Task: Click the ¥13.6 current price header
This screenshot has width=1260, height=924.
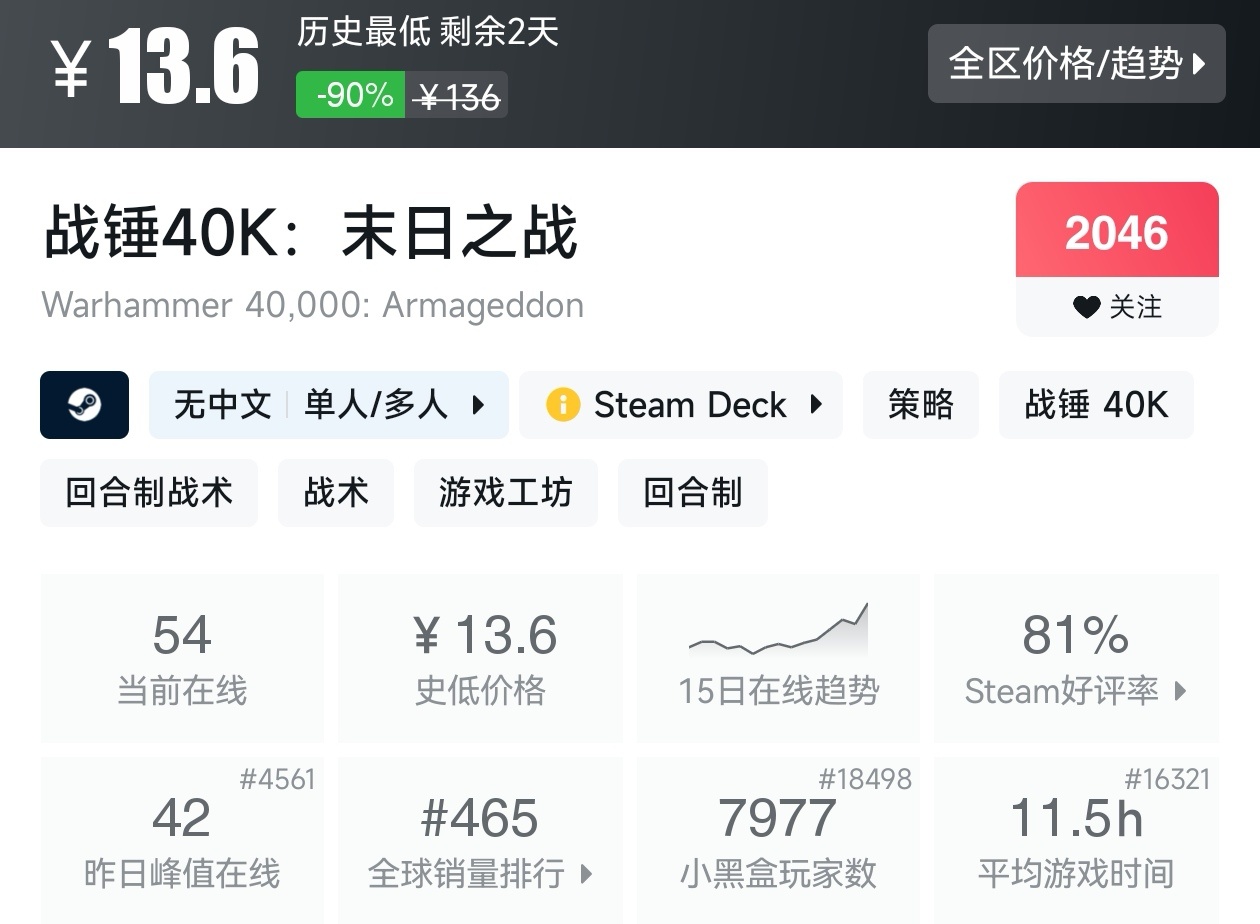Action: (x=155, y=67)
